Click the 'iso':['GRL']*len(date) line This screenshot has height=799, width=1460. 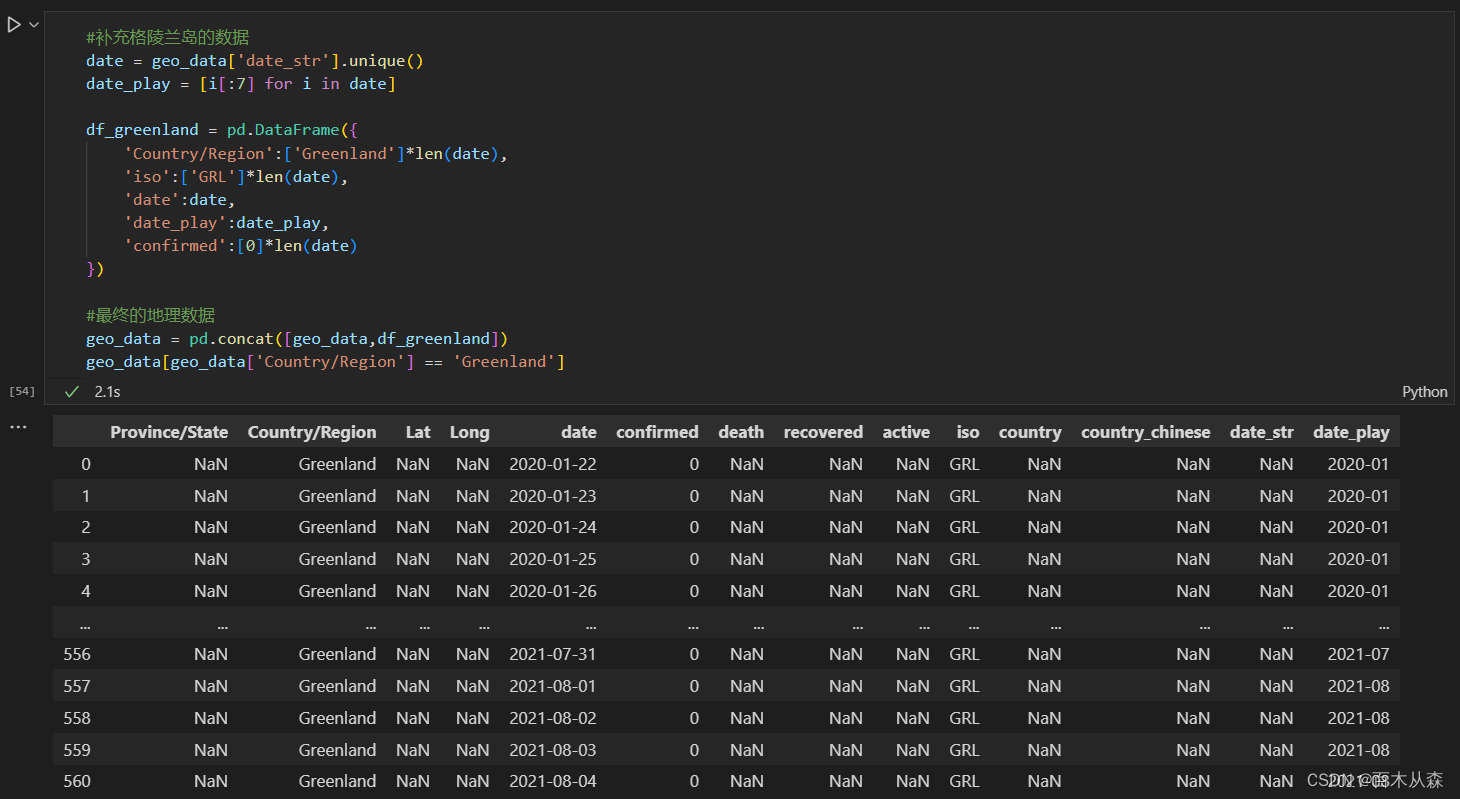[236, 177]
